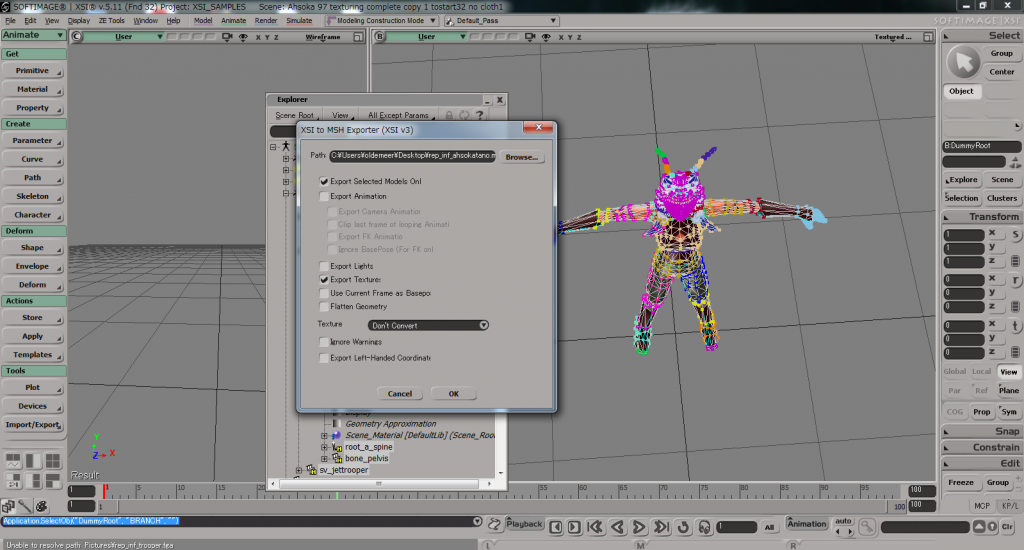Click the eye icon in viewport B header

(546, 37)
